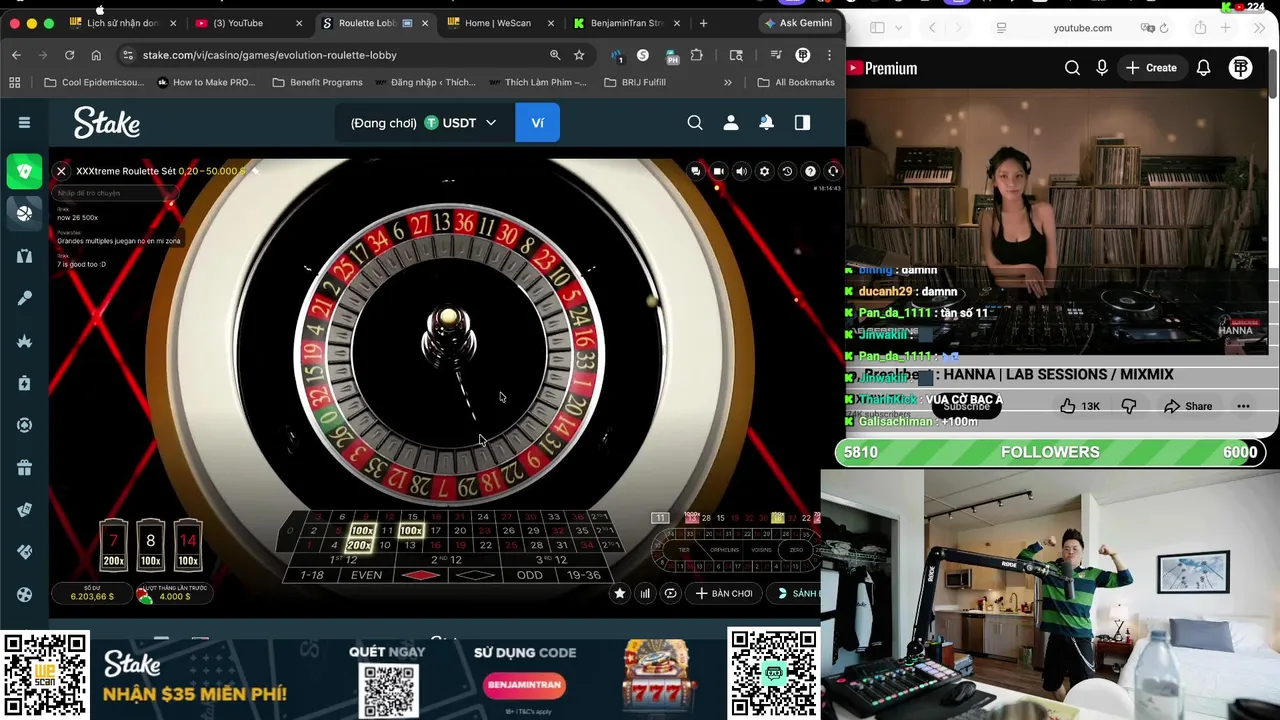Search Stake using the magnifier icon
The image size is (1280, 720).
click(x=695, y=123)
